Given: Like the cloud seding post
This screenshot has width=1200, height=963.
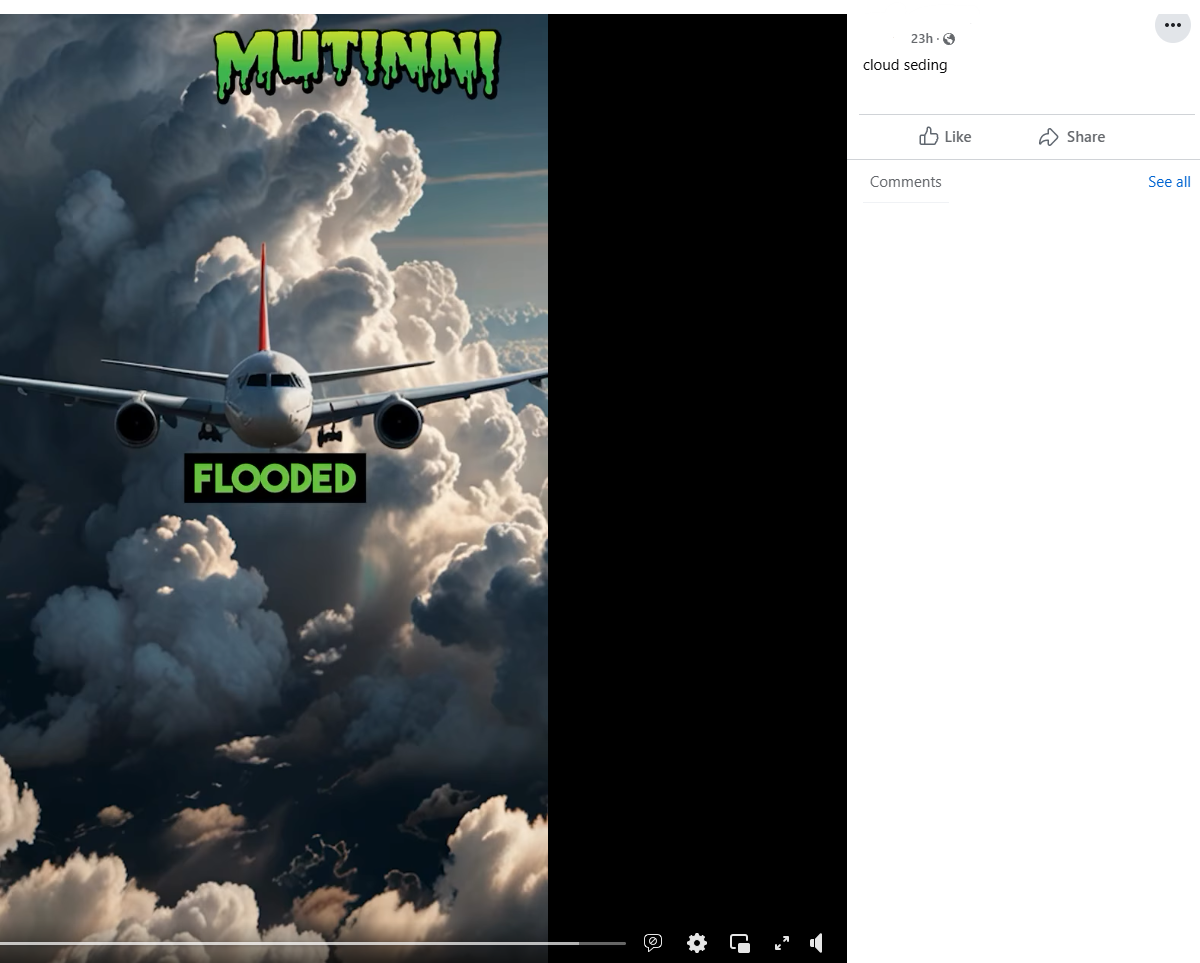Looking at the screenshot, I should tap(945, 137).
